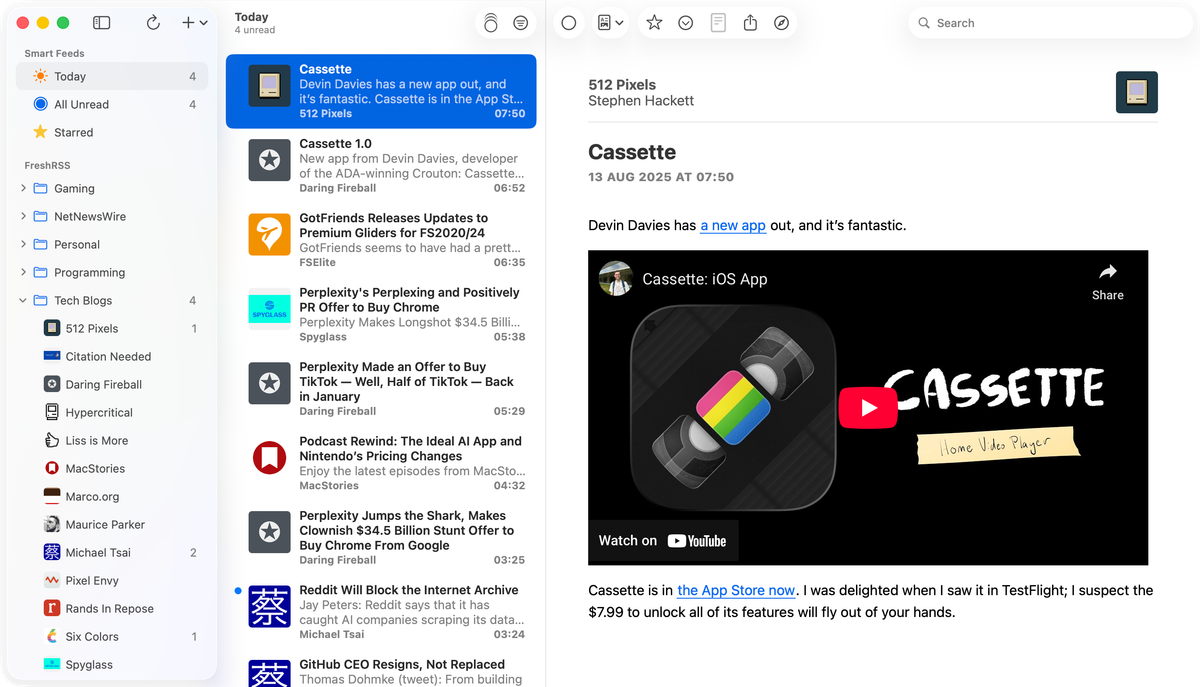Toggle the reader view icon
Screen dimensions: 1200x687
click(718, 22)
